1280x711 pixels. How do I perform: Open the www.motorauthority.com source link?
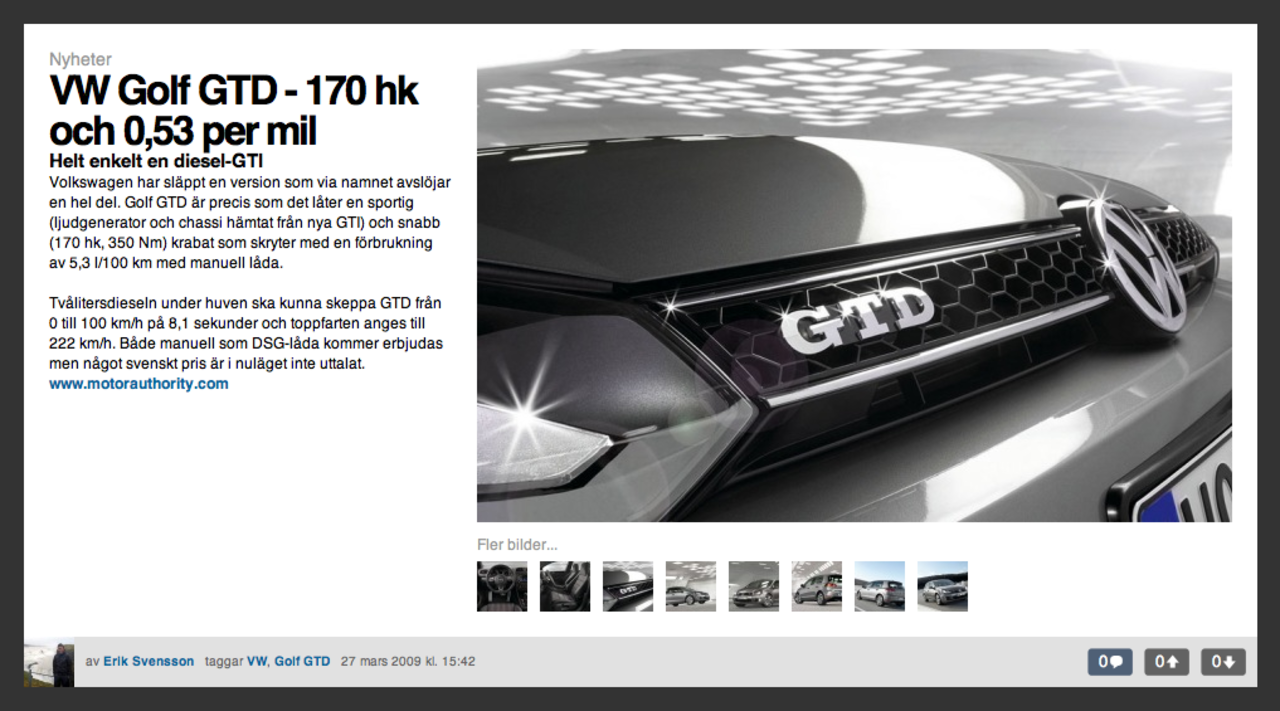tap(139, 383)
